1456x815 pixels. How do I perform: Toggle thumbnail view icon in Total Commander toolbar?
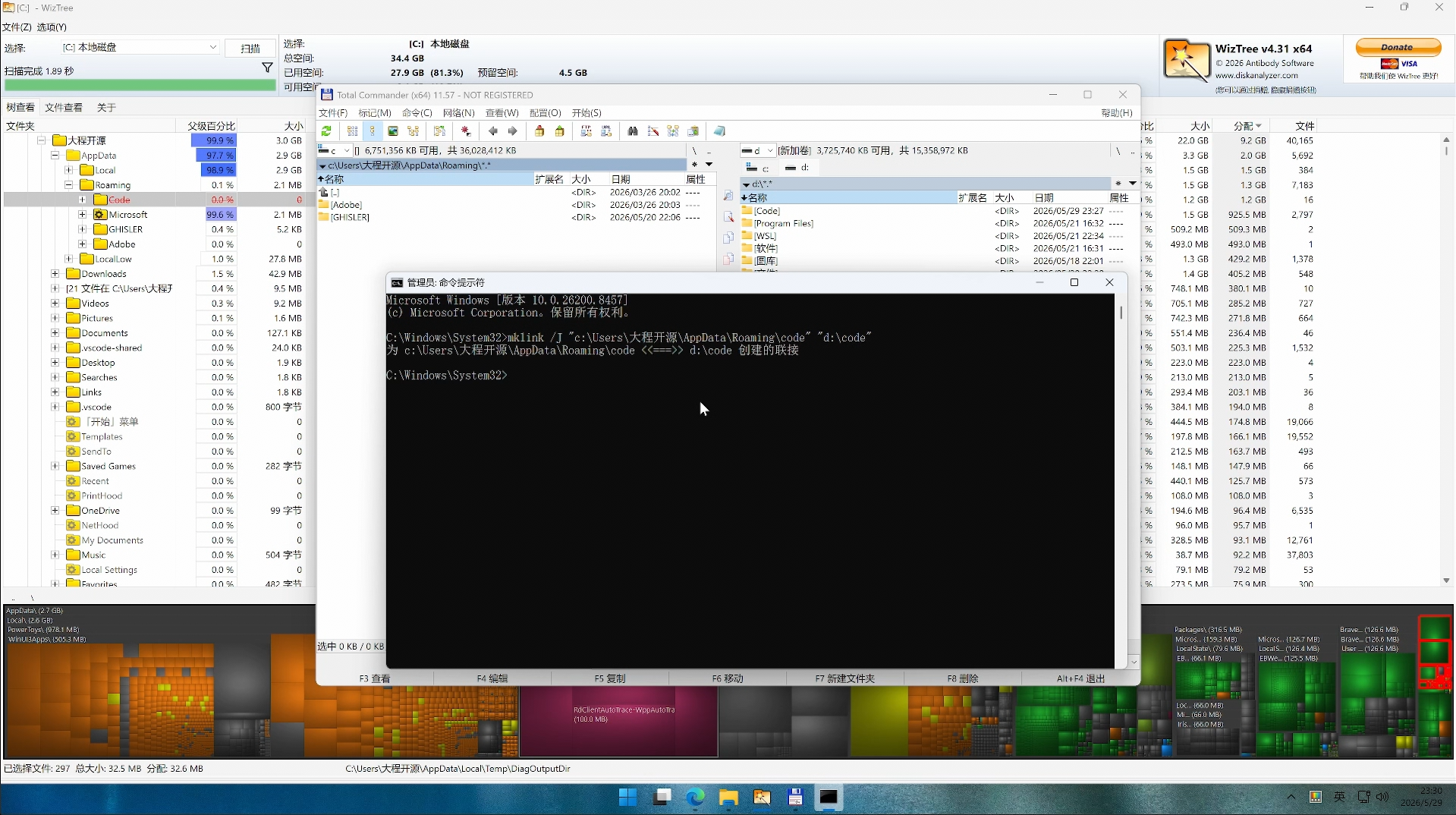tap(393, 131)
